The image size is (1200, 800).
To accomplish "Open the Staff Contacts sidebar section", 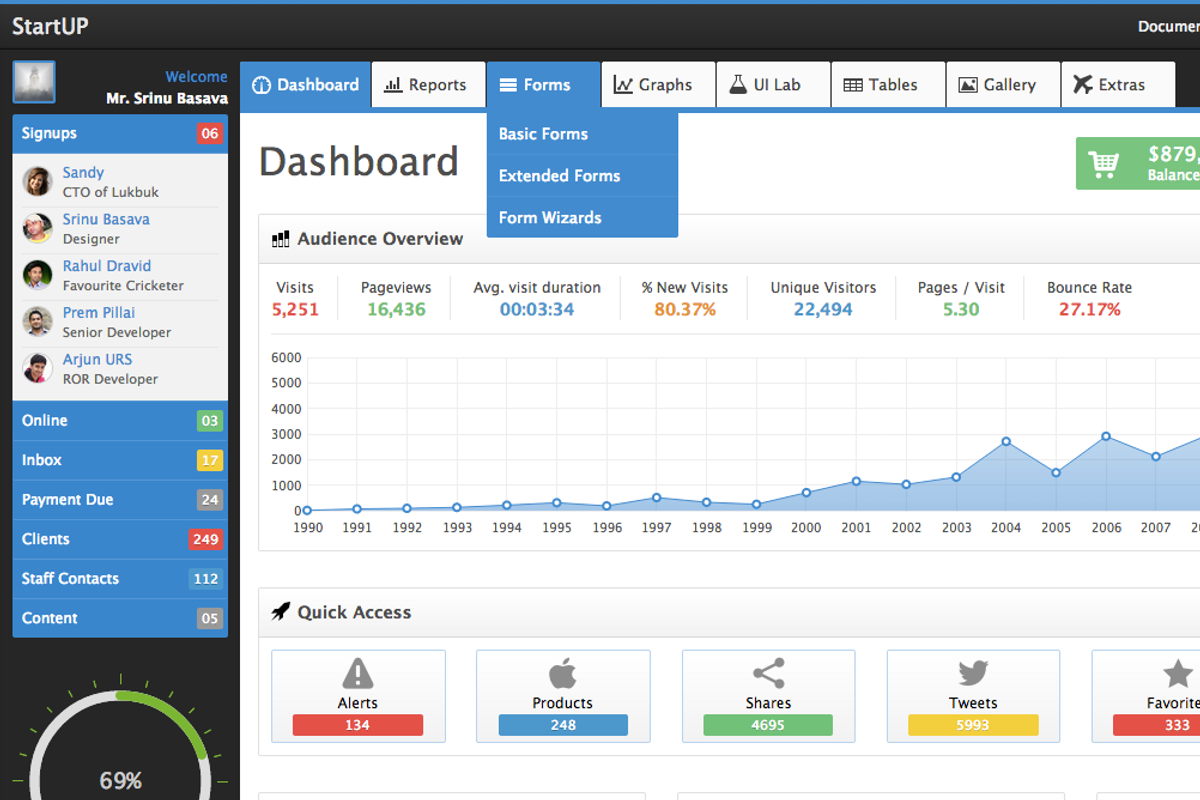I will 120,579.
